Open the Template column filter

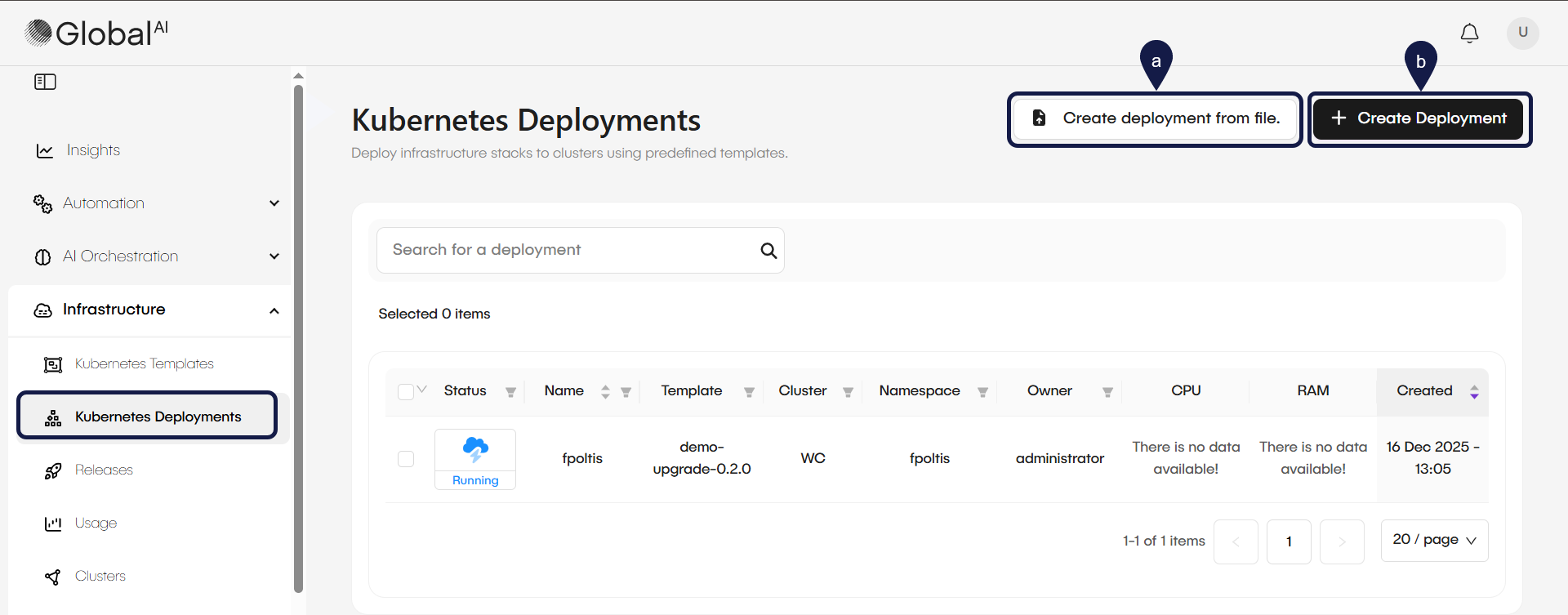[749, 392]
